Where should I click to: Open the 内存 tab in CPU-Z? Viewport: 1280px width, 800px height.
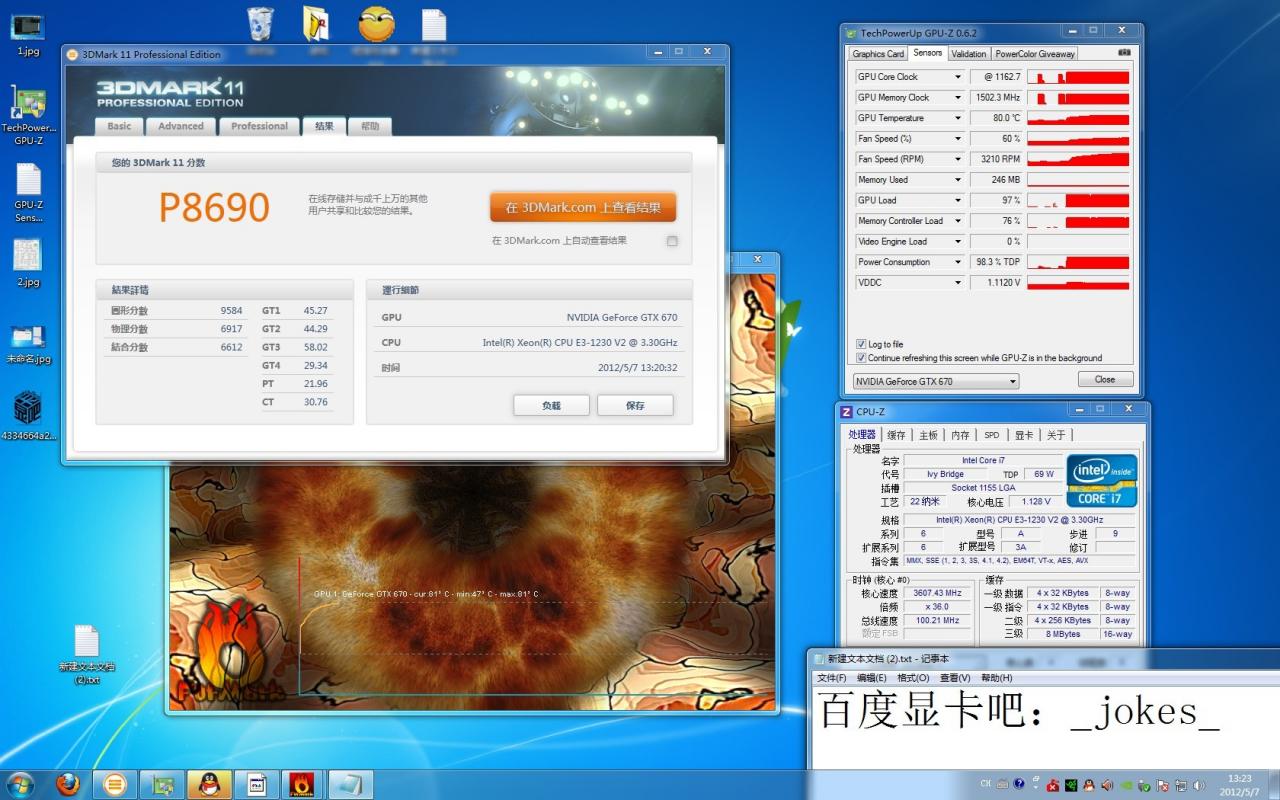[960, 435]
